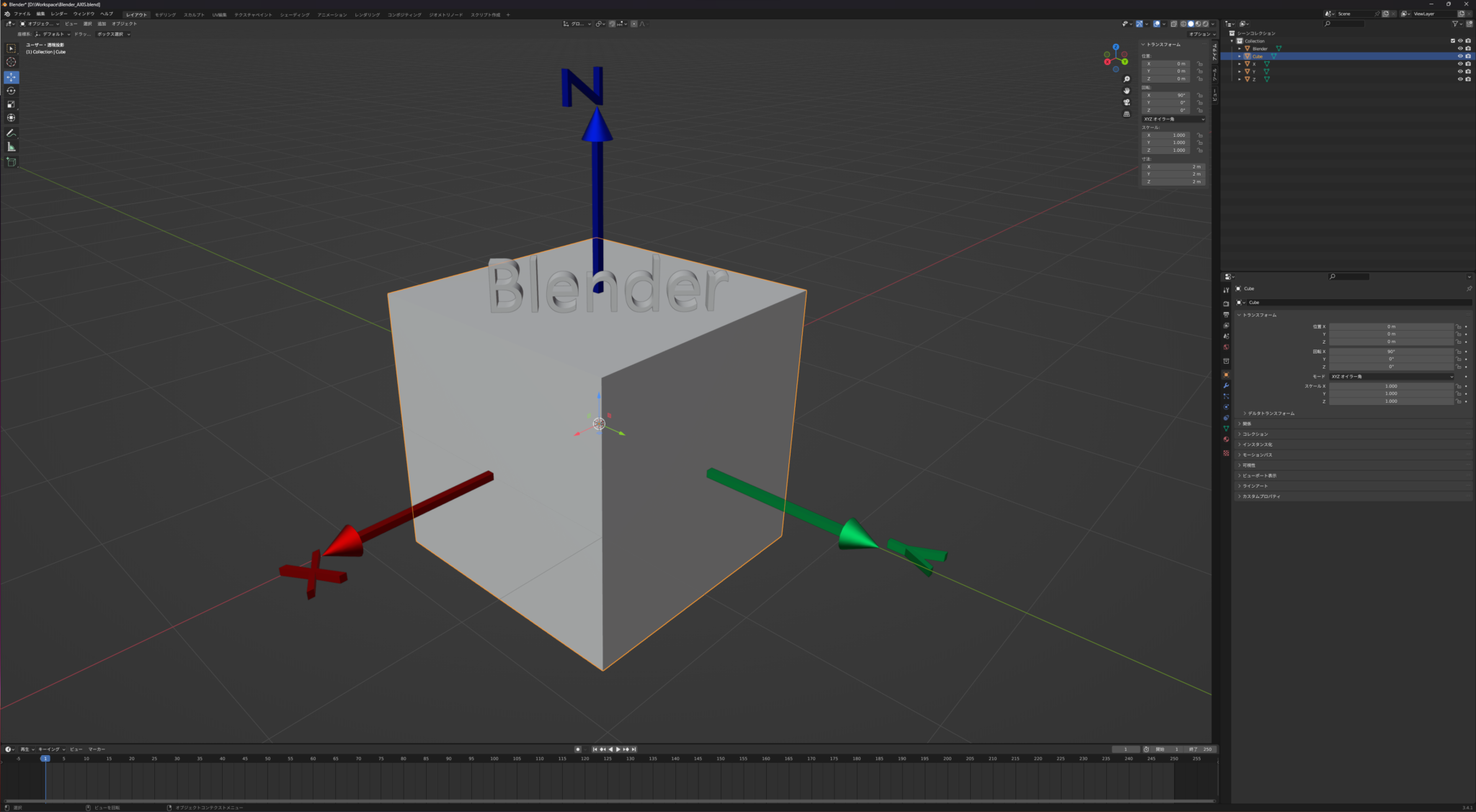This screenshot has width=1476, height=812.
Task: Select the Scale tool in the toolbar
Action: click(x=11, y=104)
